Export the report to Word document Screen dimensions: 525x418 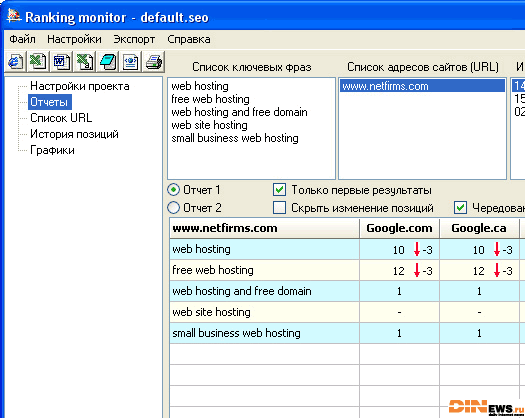pyautogui.click(x=62, y=62)
